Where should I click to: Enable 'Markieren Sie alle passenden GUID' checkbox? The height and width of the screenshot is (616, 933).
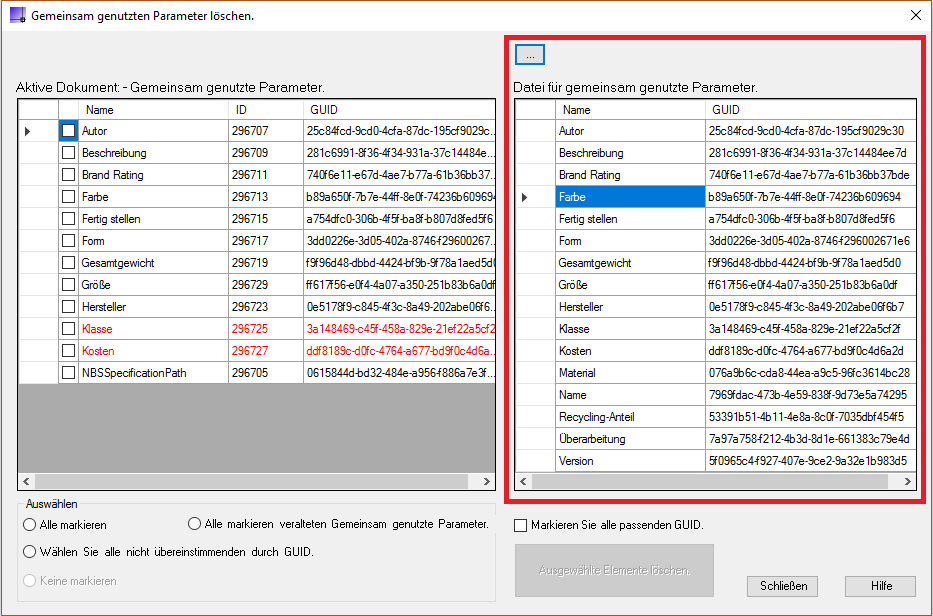[x=521, y=525]
